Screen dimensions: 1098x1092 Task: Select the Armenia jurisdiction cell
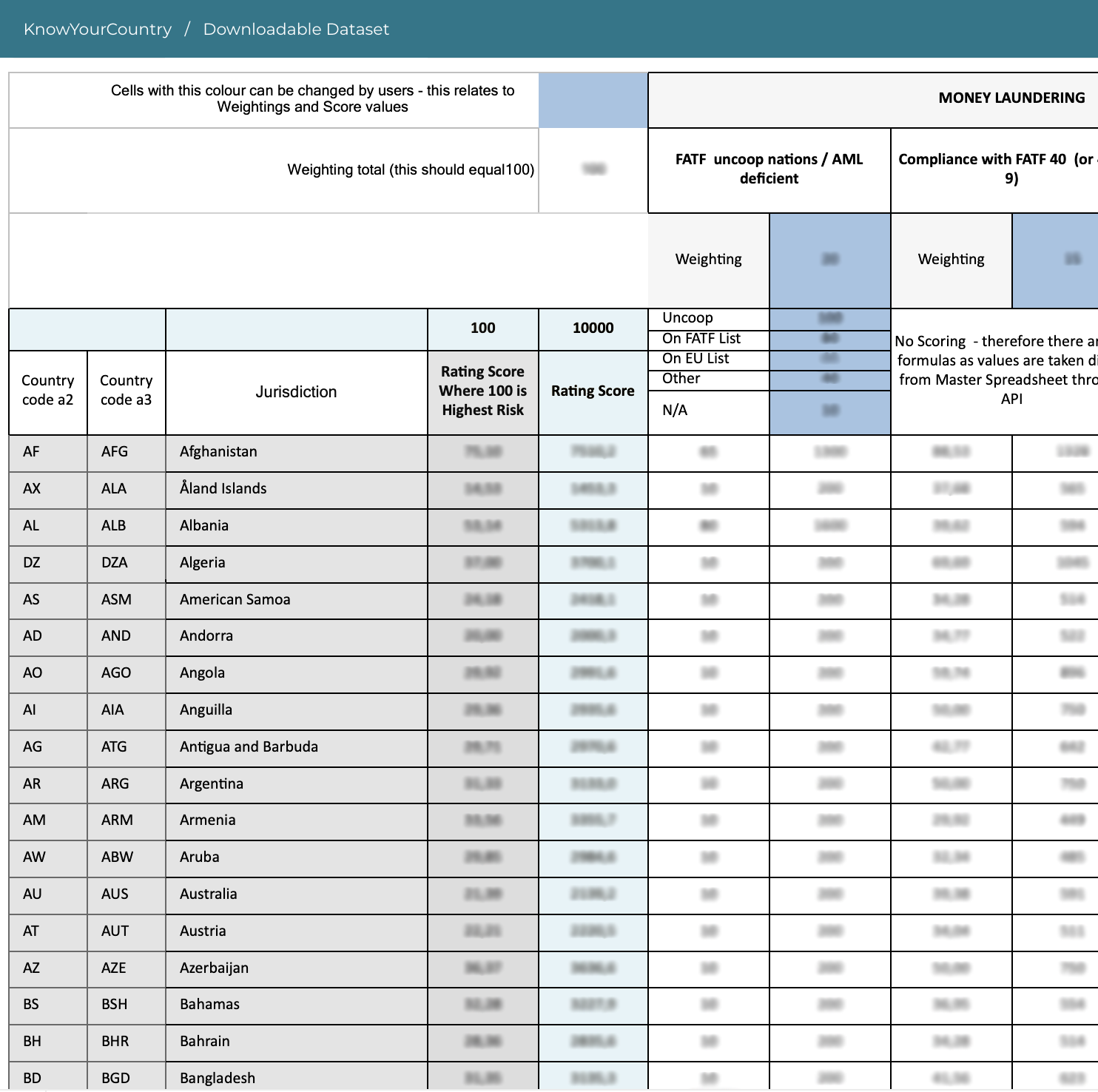[x=297, y=821]
